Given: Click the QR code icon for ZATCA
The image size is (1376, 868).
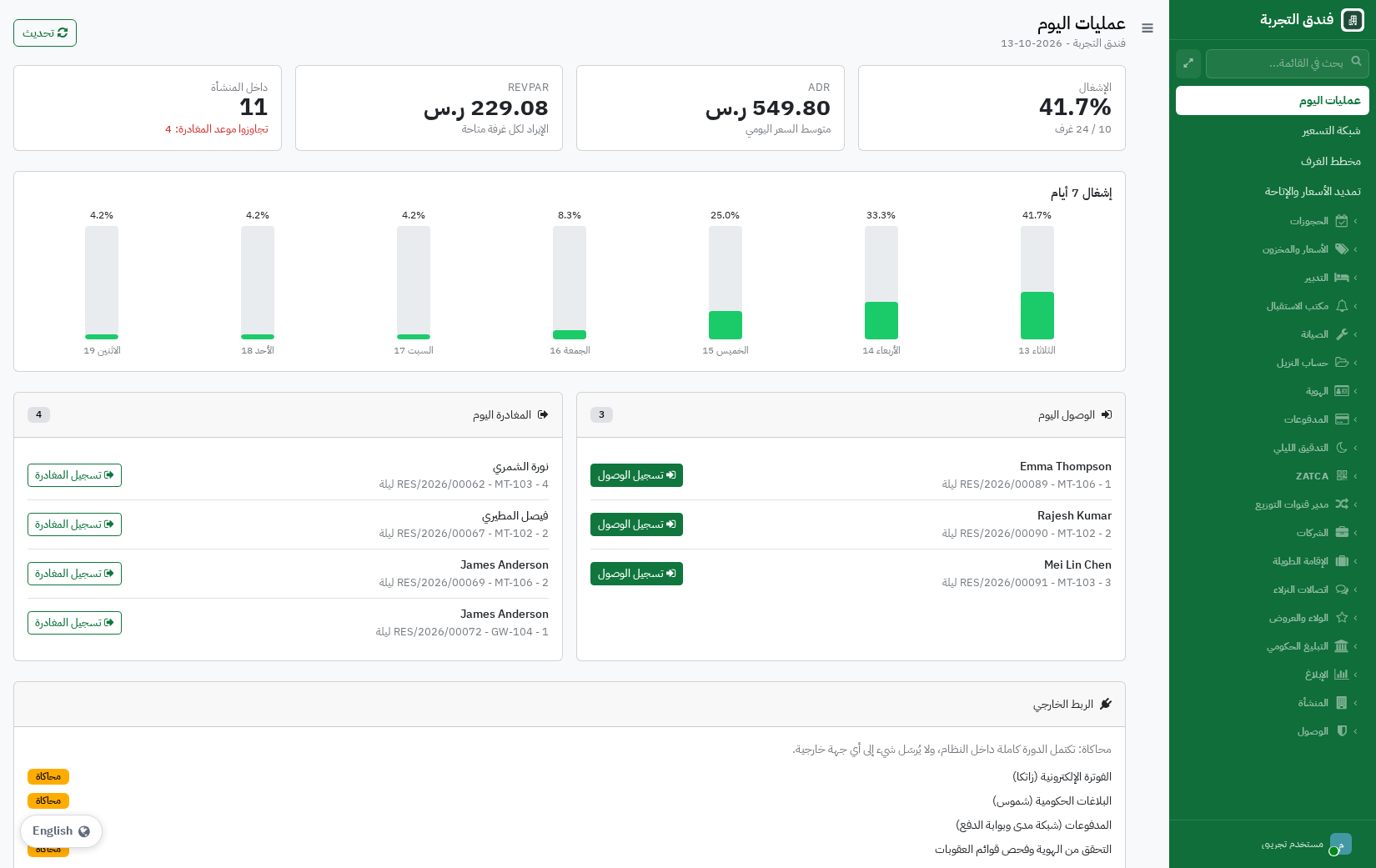Looking at the screenshot, I should coord(1342,476).
